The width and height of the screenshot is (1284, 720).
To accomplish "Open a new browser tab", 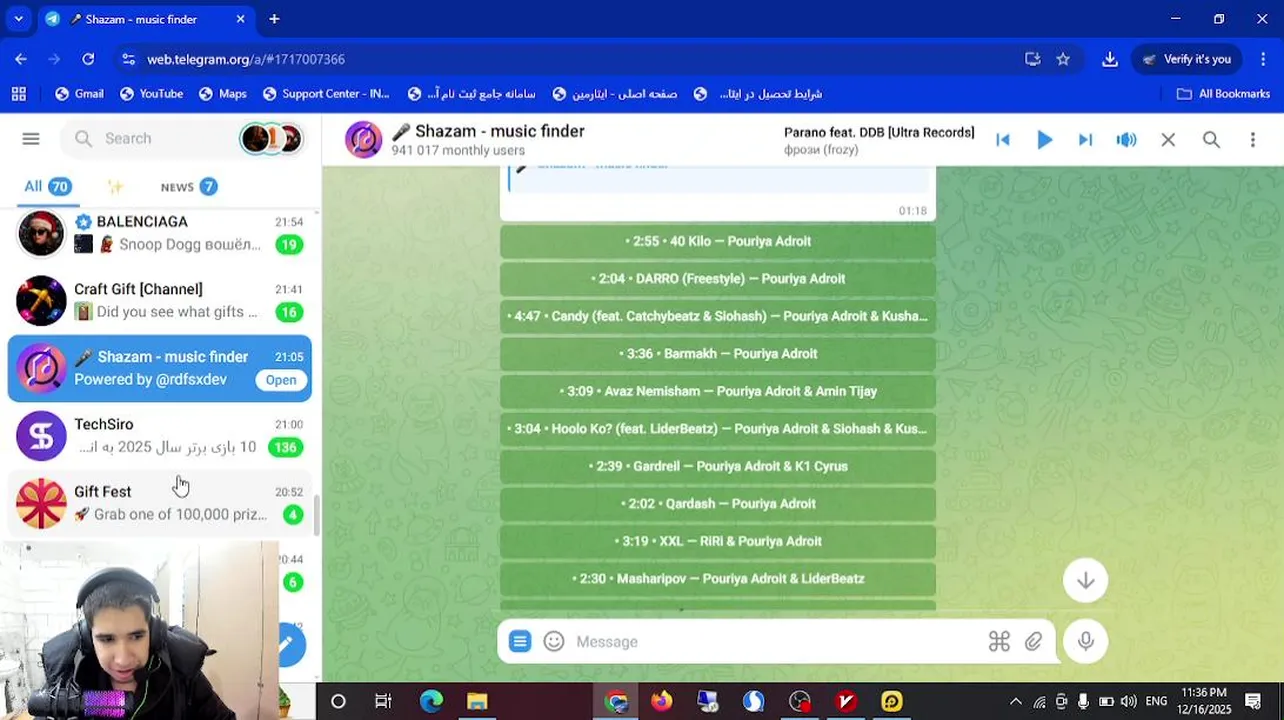I will pos(274,19).
